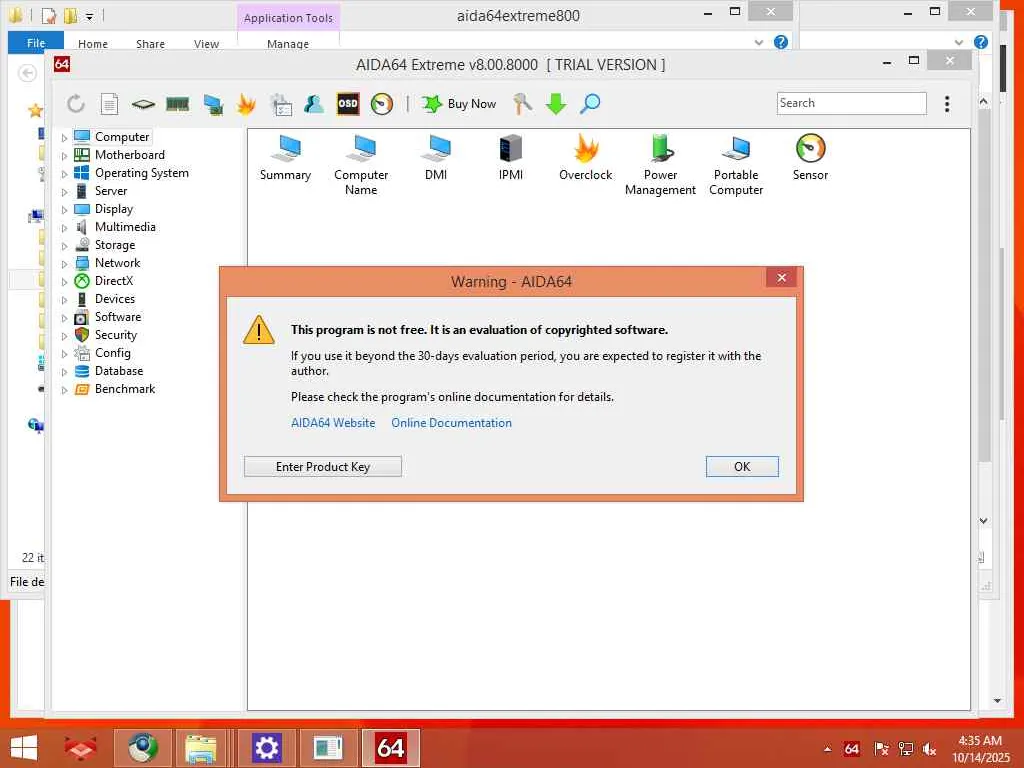Click the AIDA64 taskbar button
The width and height of the screenshot is (1024, 768).
tap(390, 748)
